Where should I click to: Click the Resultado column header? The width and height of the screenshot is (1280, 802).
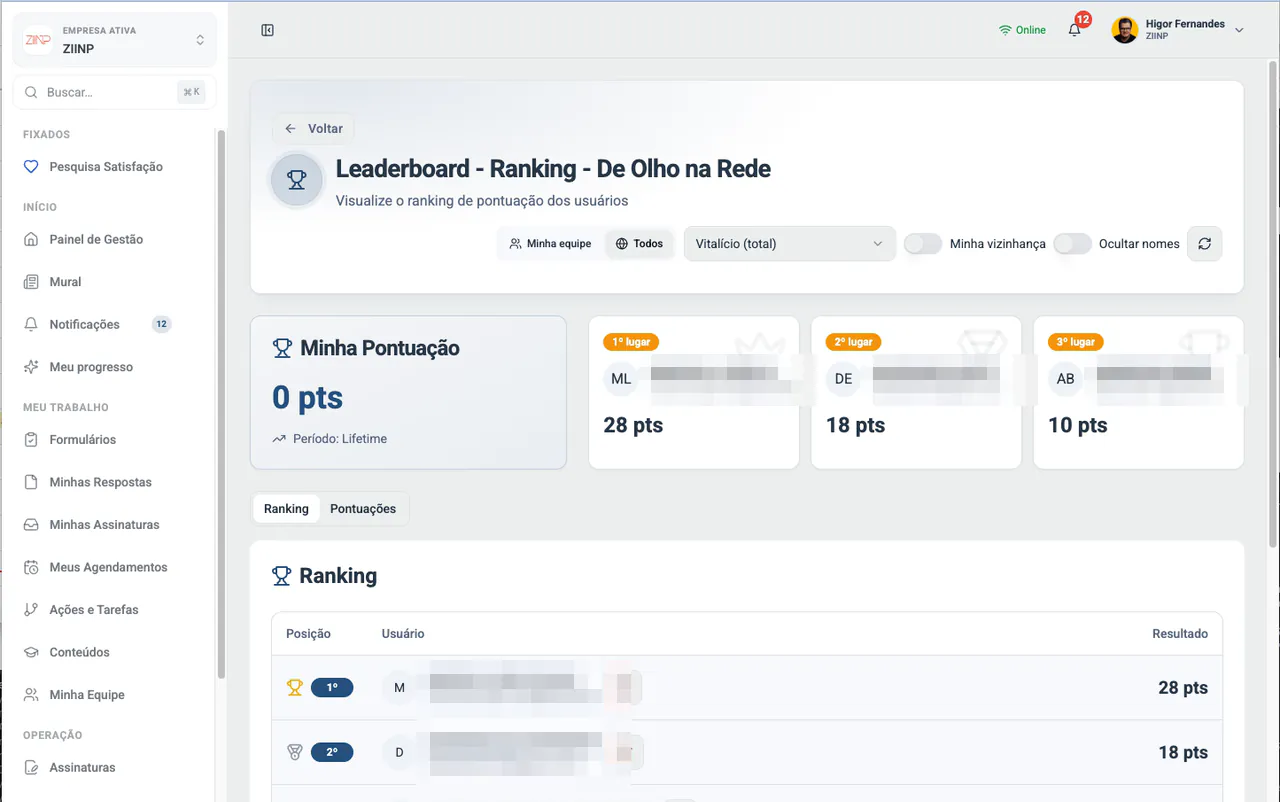pyautogui.click(x=1180, y=633)
